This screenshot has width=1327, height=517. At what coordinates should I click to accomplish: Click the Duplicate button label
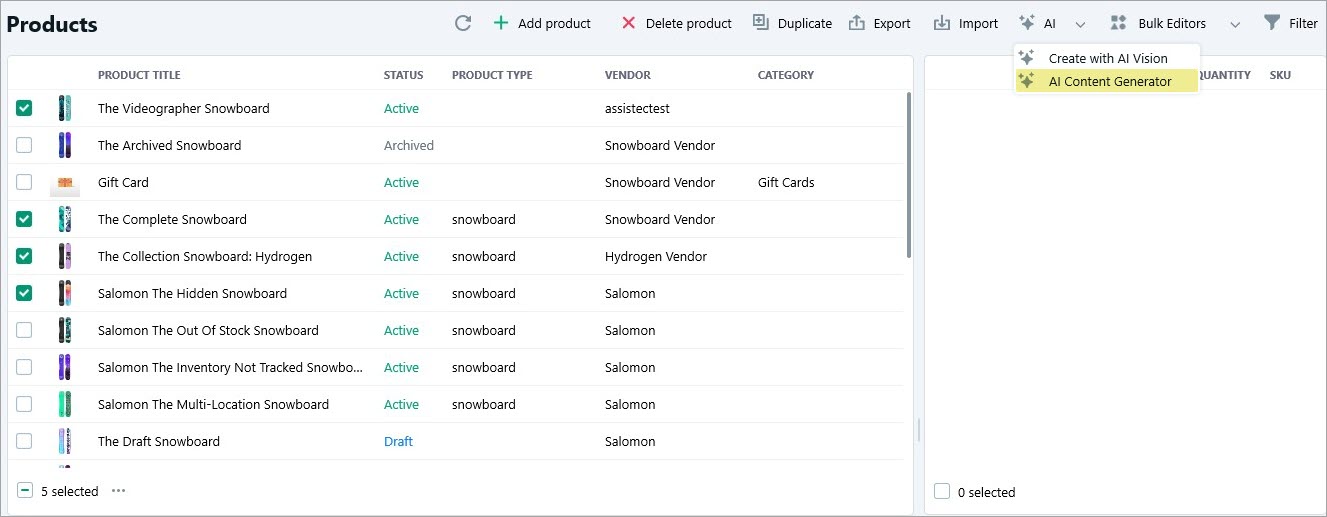click(805, 23)
